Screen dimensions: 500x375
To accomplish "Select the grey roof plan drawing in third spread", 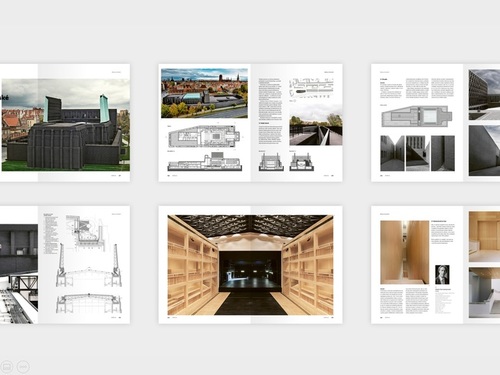I will point(417,117).
